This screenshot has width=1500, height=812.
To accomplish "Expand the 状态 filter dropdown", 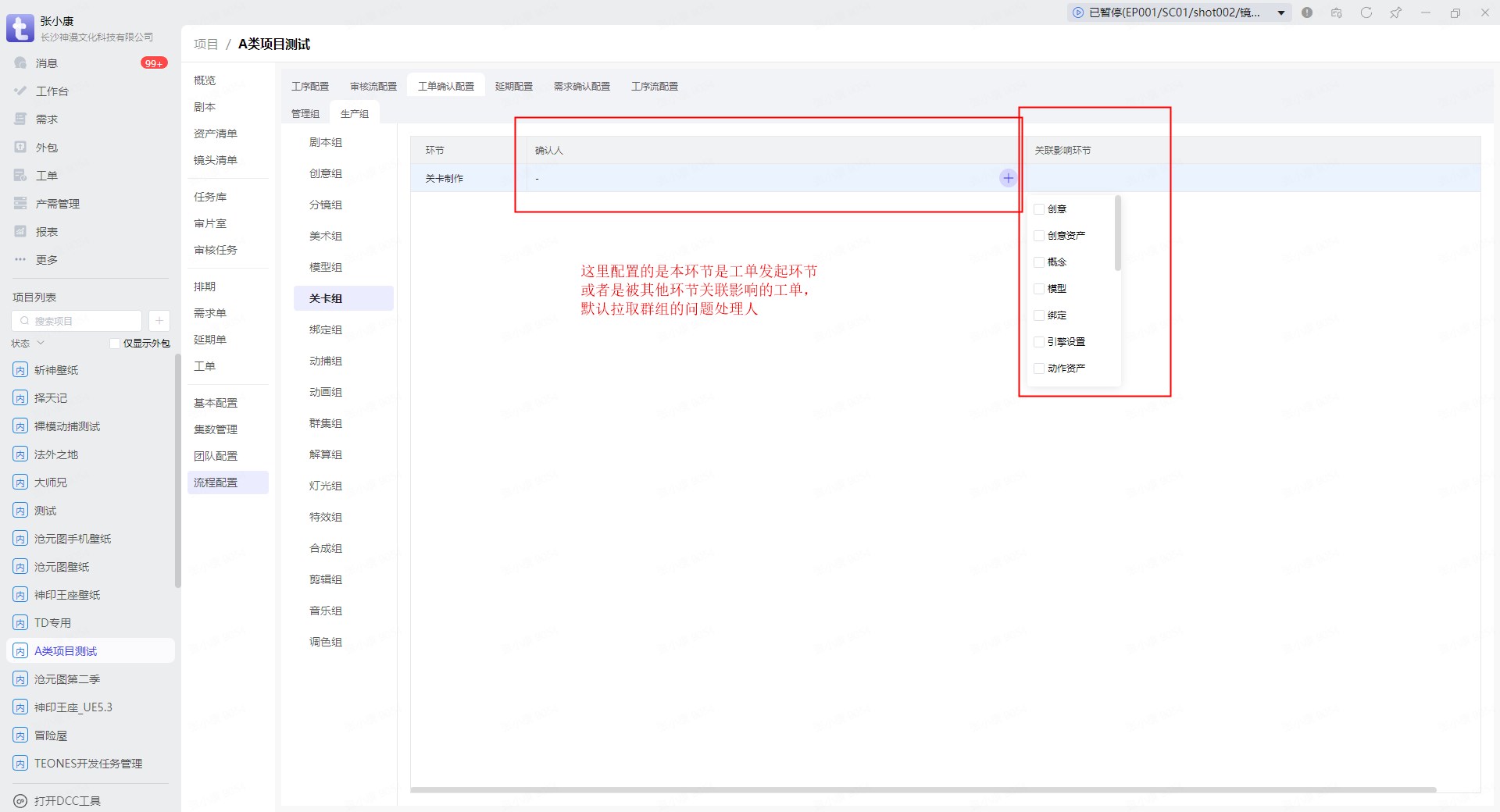I will tap(41, 344).
